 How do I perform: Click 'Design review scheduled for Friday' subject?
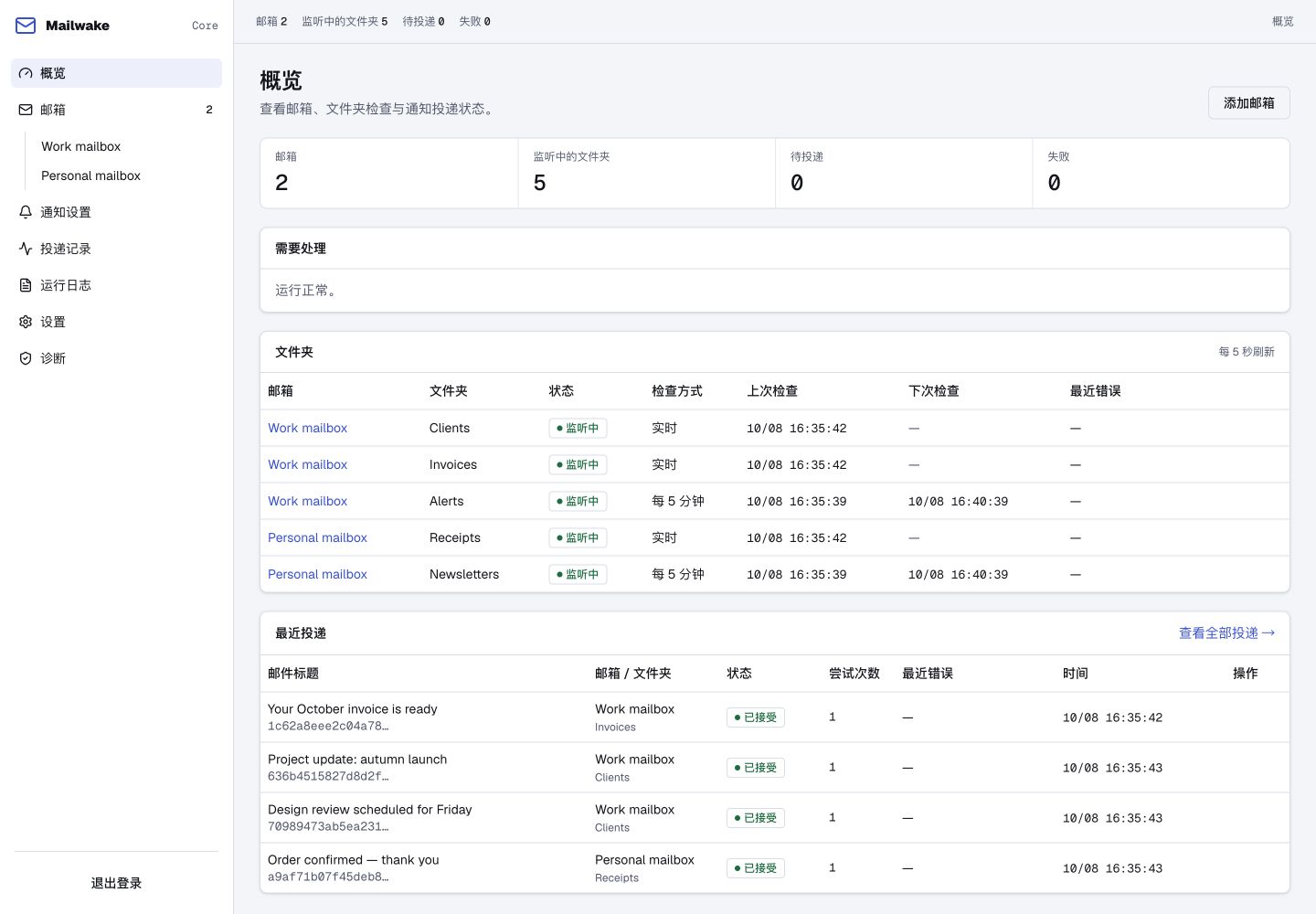pyautogui.click(x=369, y=810)
